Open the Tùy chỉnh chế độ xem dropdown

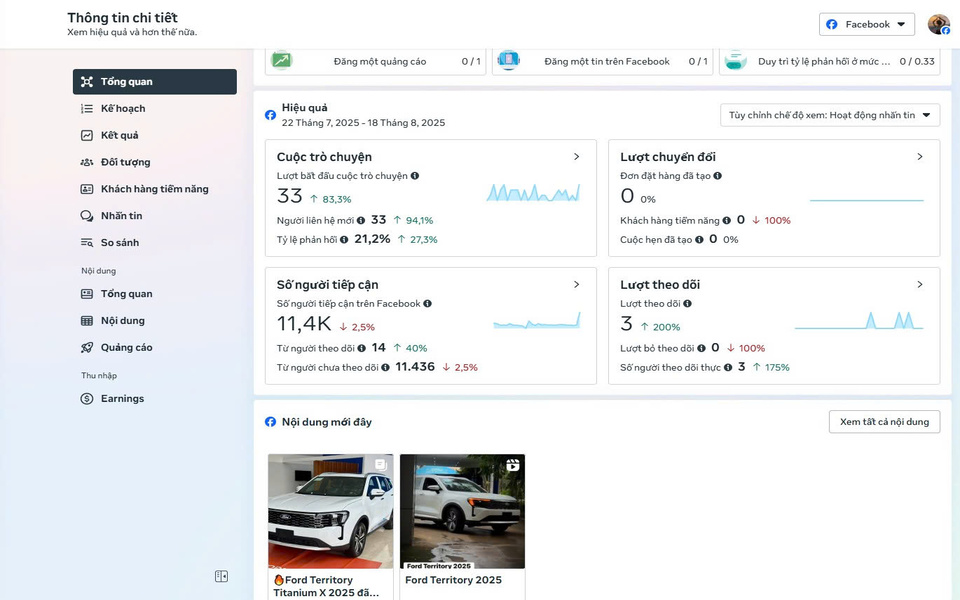tap(830, 116)
